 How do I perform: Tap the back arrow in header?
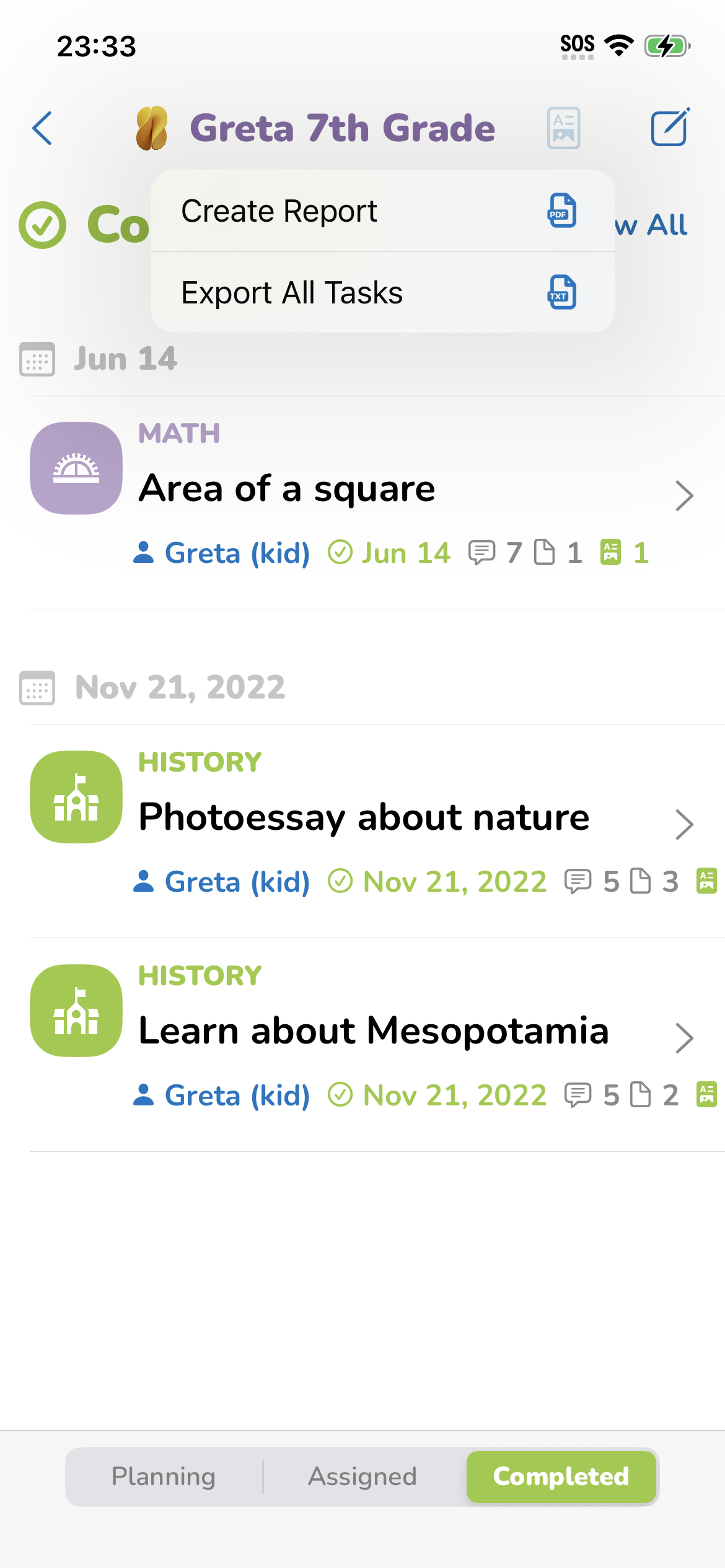(42, 128)
